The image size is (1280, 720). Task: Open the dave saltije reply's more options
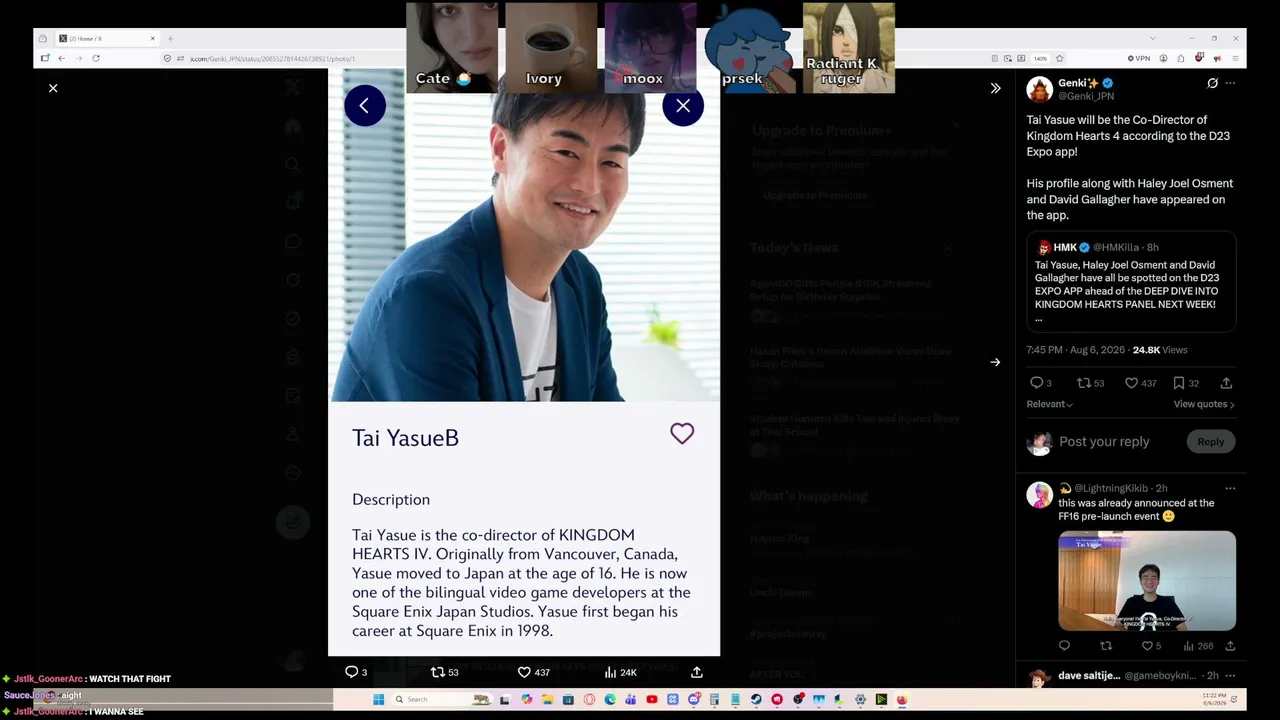tap(1230, 676)
